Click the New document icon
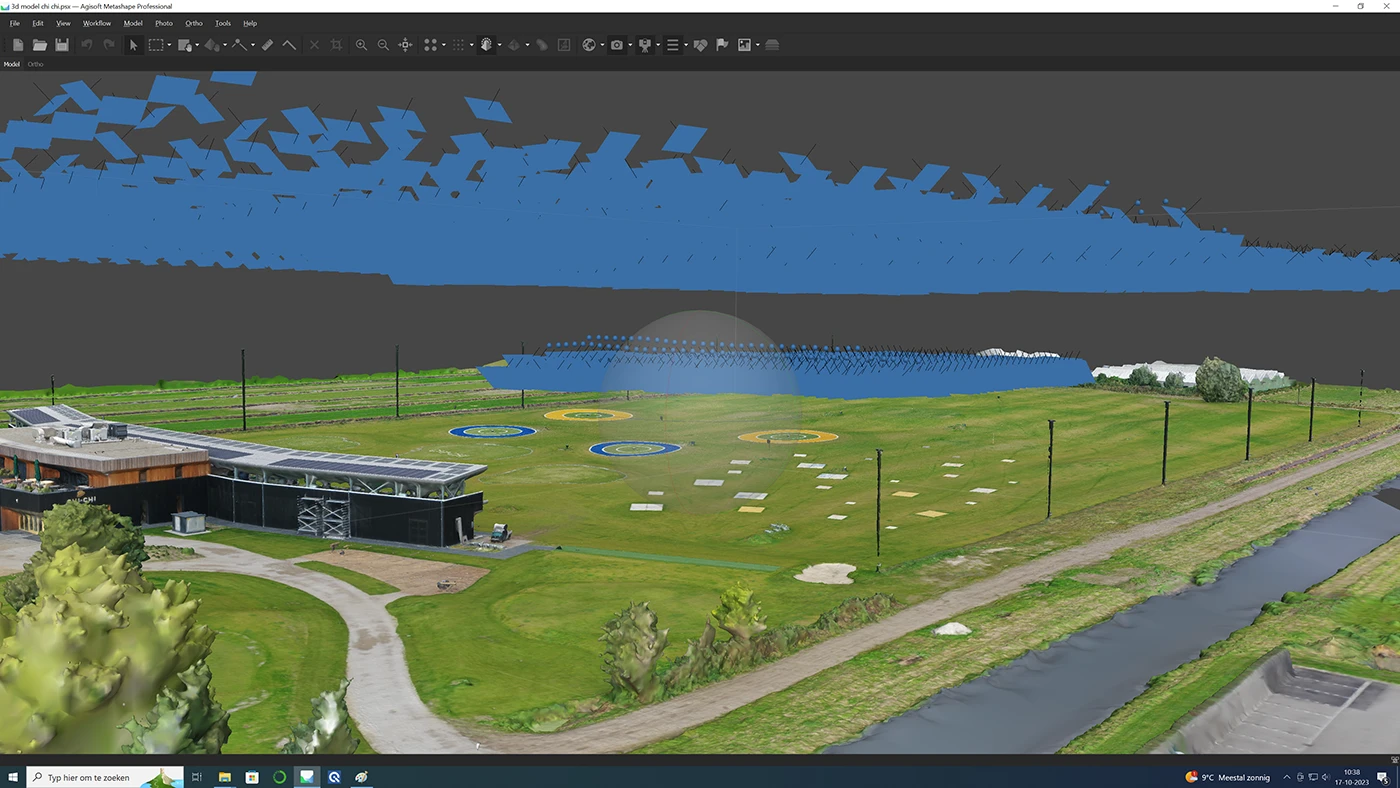The width and height of the screenshot is (1400, 788). (x=18, y=45)
